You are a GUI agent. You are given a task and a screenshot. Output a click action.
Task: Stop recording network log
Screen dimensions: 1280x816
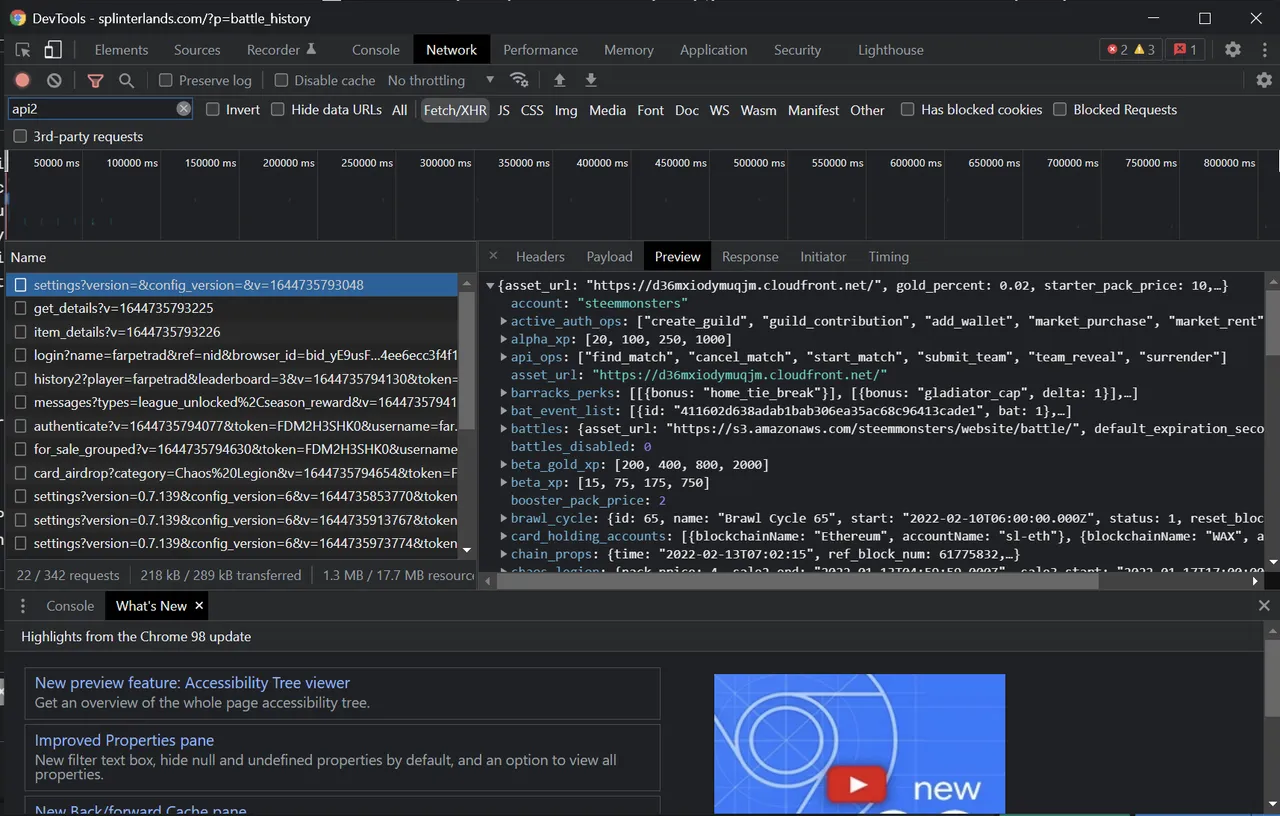[23, 80]
